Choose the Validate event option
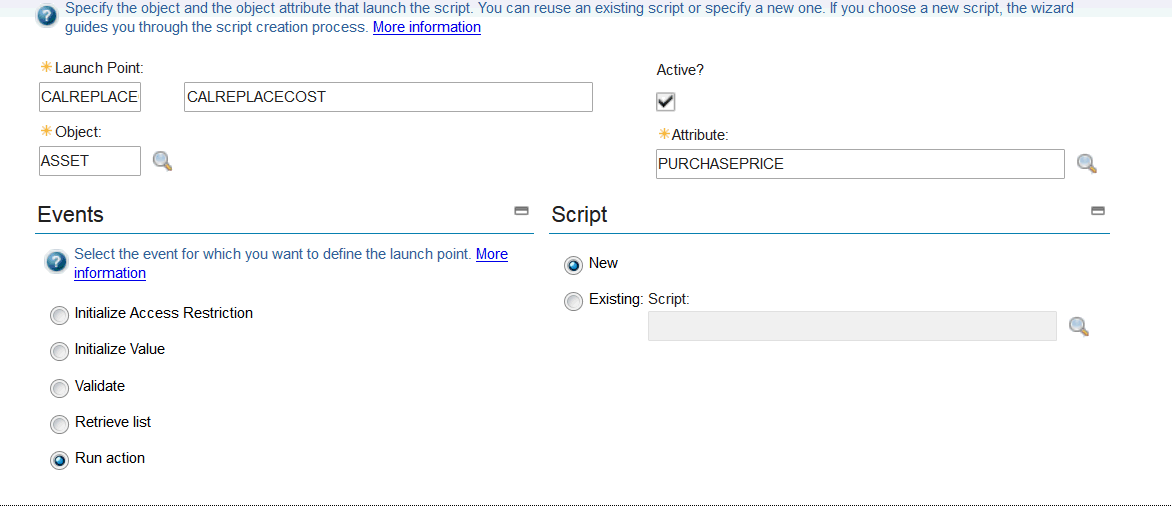 pyautogui.click(x=60, y=388)
